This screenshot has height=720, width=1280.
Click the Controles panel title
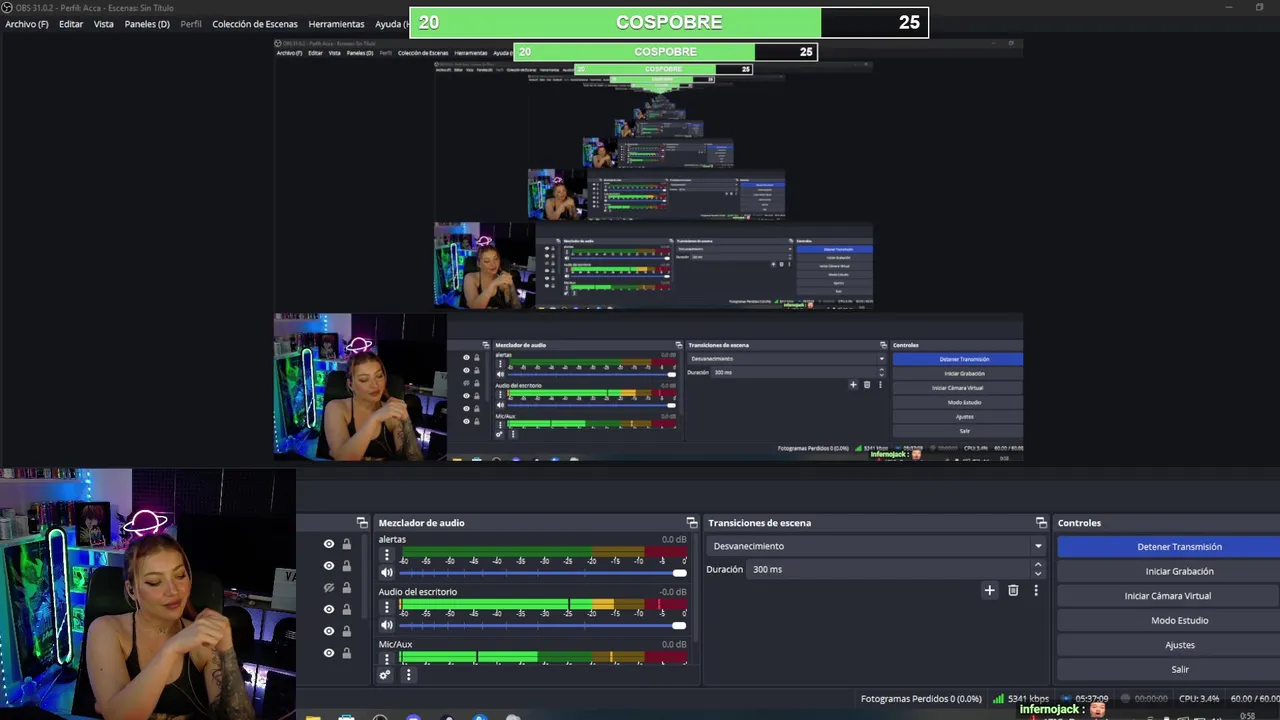(1079, 523)
